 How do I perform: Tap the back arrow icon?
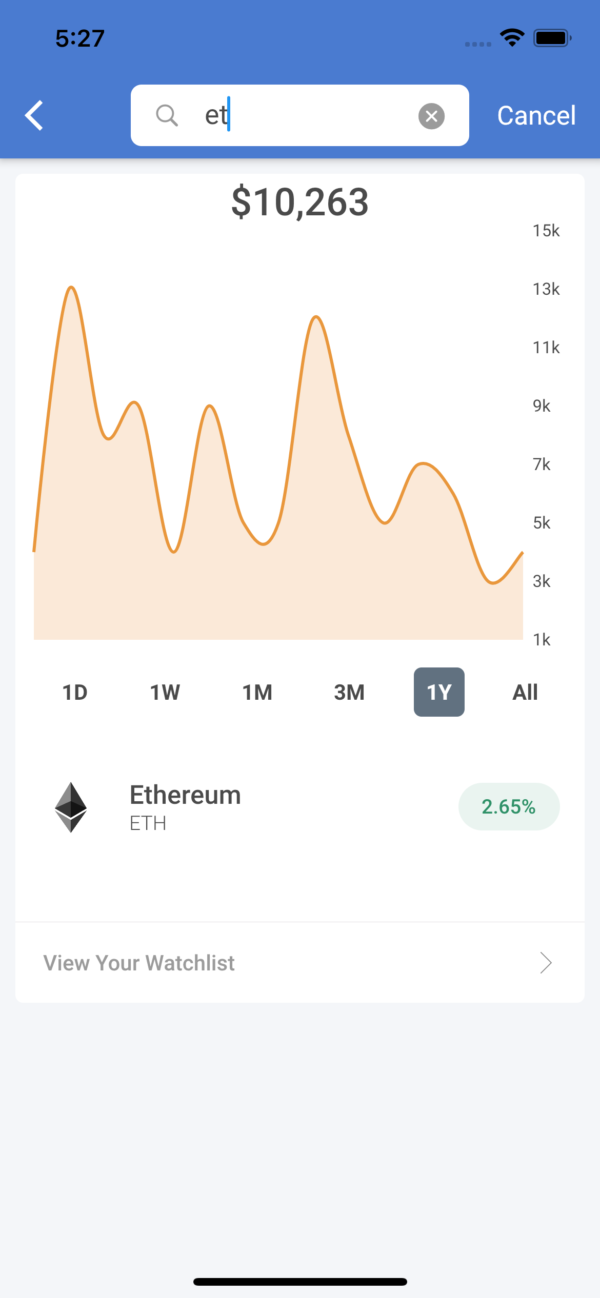click(x=35, y=115)
